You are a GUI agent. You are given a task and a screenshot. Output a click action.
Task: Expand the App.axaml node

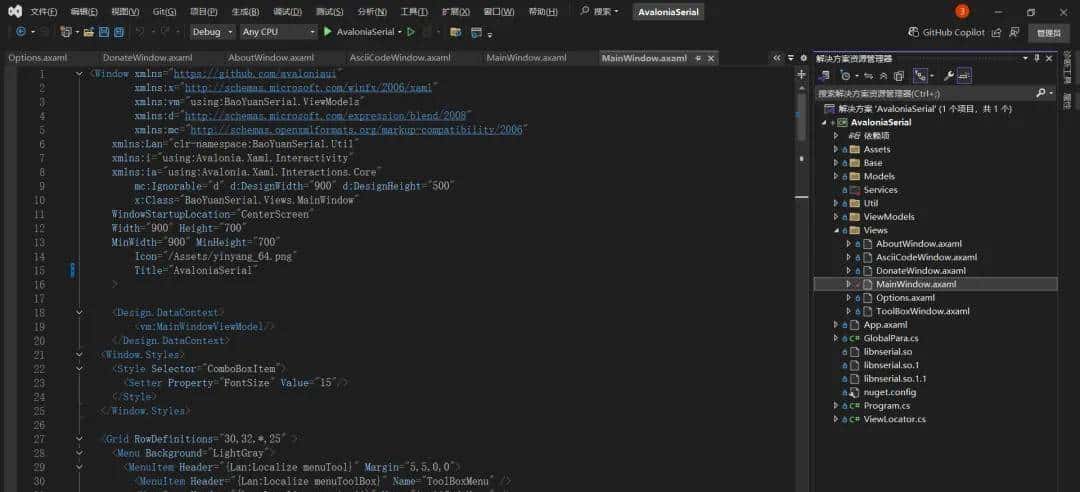coord(836,325)
